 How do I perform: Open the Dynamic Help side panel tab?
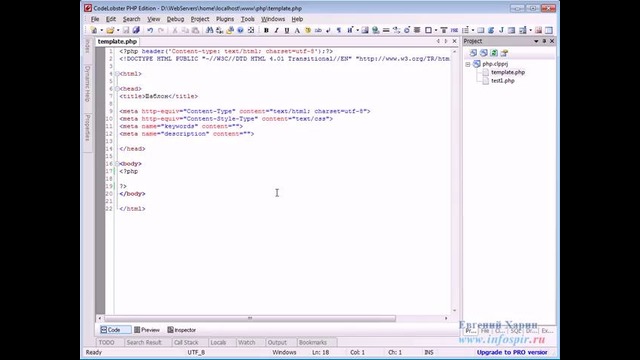(x=87, y=84)
